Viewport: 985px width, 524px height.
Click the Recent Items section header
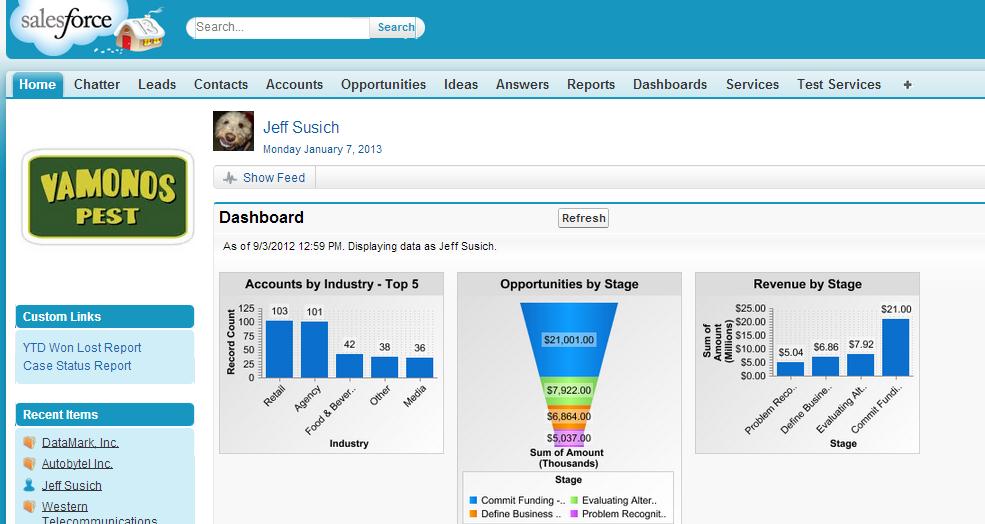(x=104, y=415)
